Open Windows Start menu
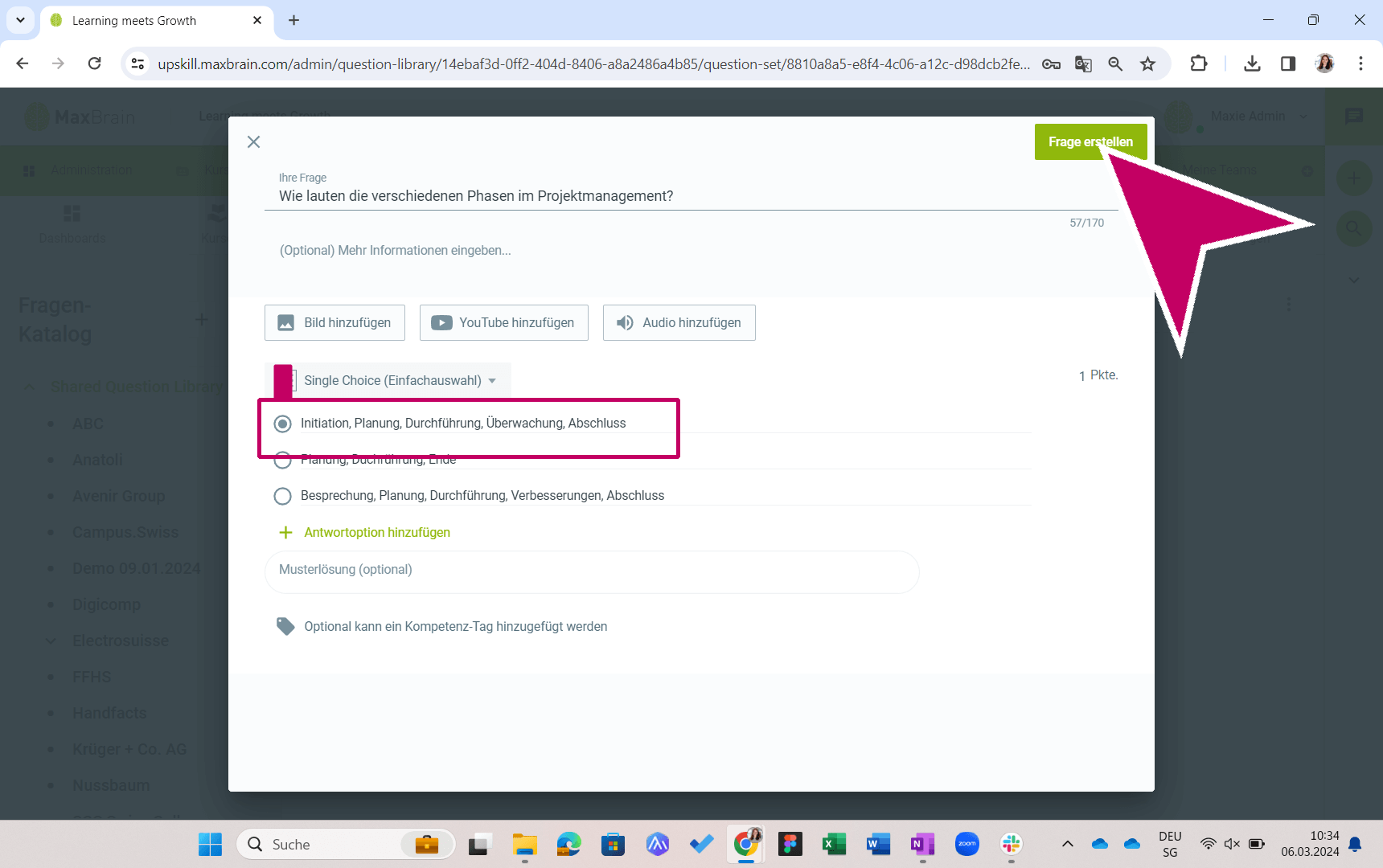Image resolution: width=1383 pixels, height=868 pixels. tap(210, 844)
